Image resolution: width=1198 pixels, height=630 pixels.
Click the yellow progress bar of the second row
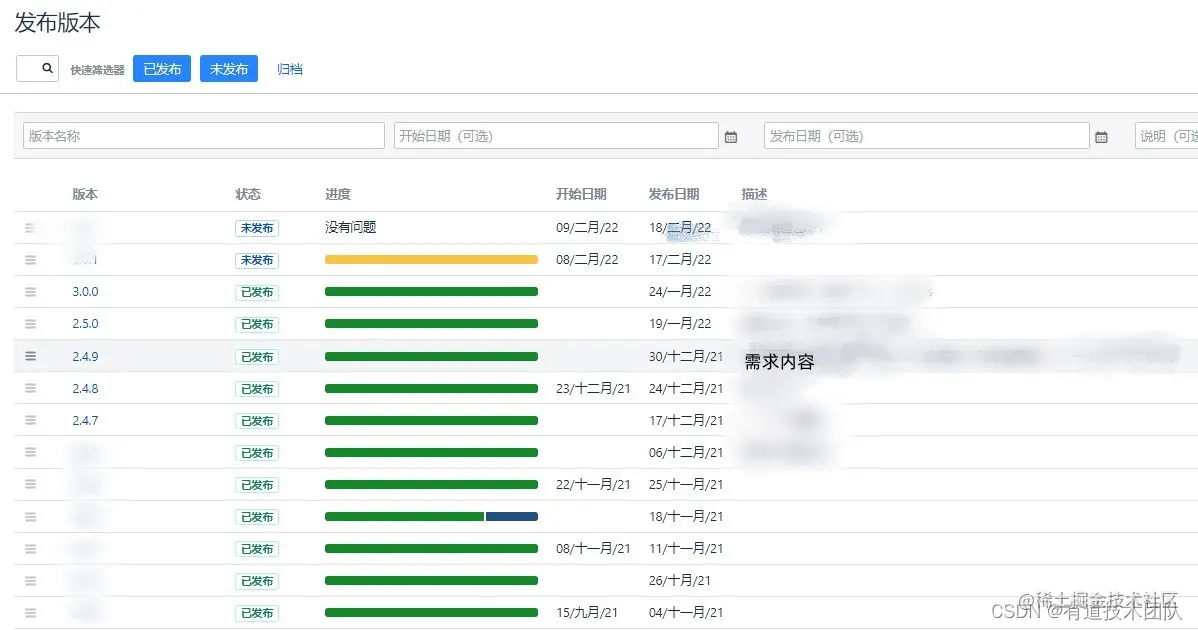pyautogui.click(x=430, y=259)
